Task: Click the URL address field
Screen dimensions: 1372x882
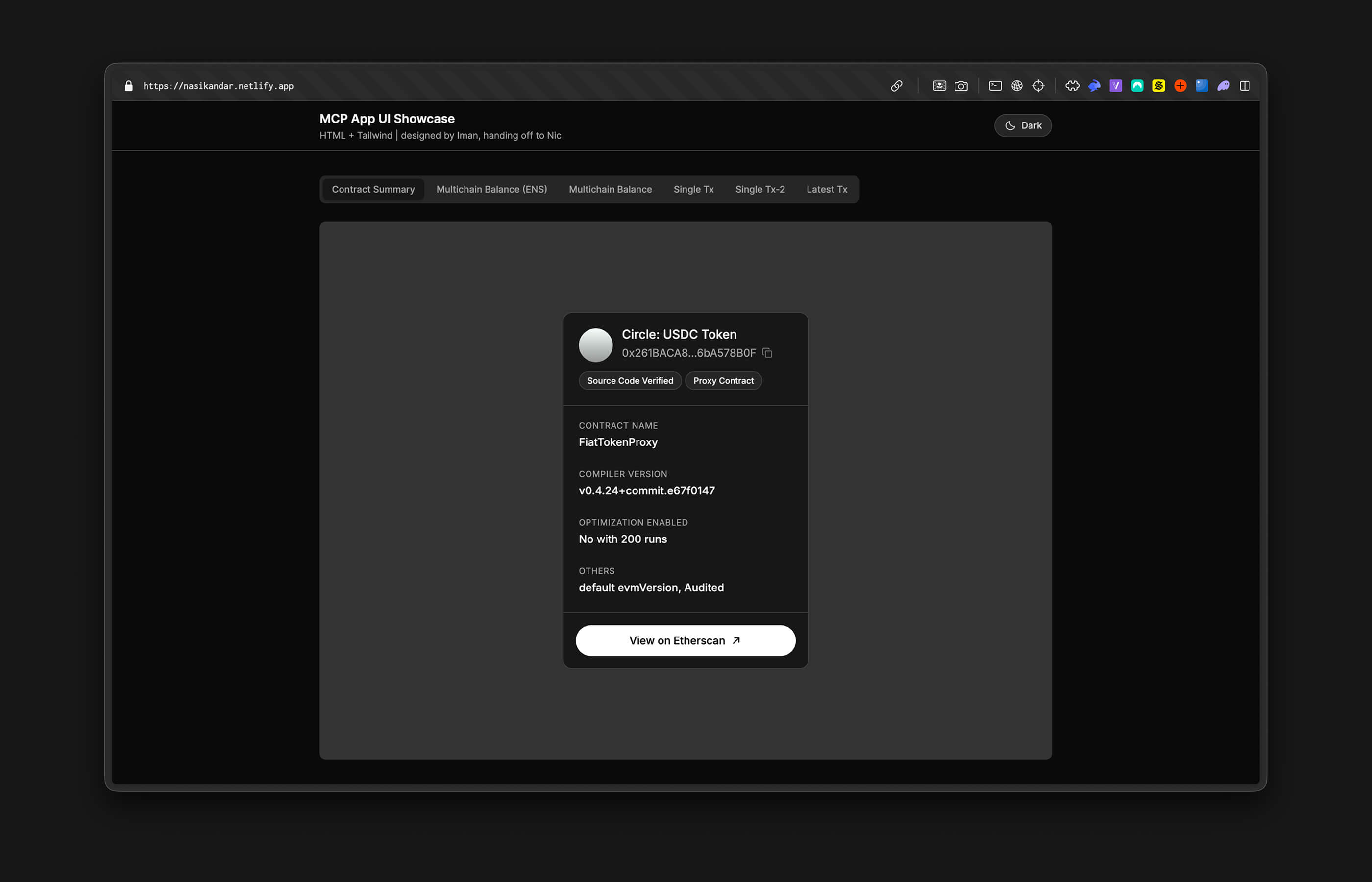Action: (x=218, y=86)
